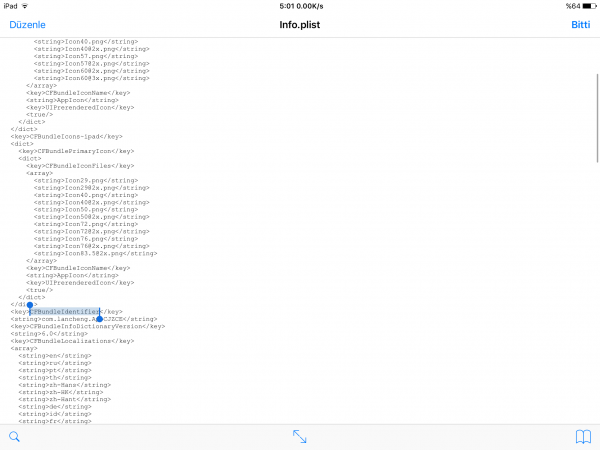Tap the Icon50.png string line
This screenshot has height=450, width=600.
click(86, 210)
